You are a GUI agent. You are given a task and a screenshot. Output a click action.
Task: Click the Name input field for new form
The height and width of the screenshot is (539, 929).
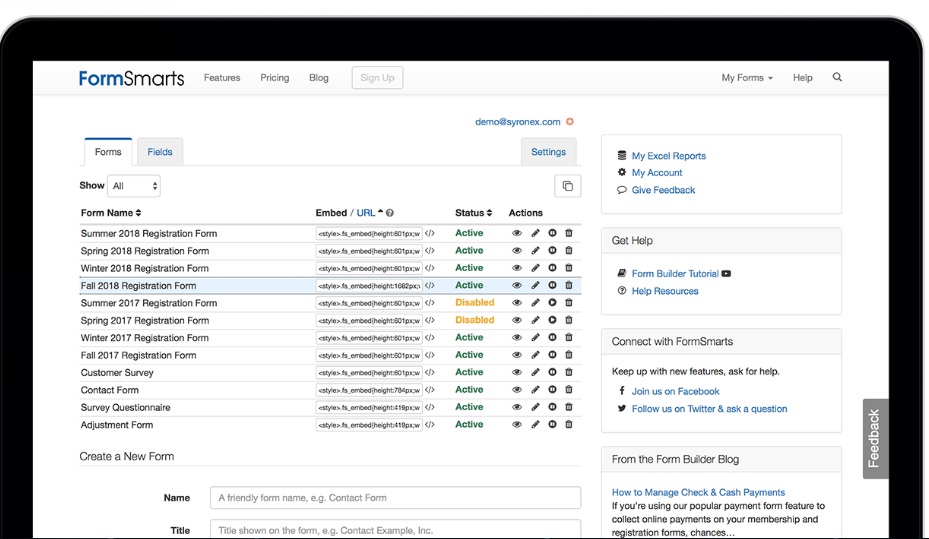[395, 498]
